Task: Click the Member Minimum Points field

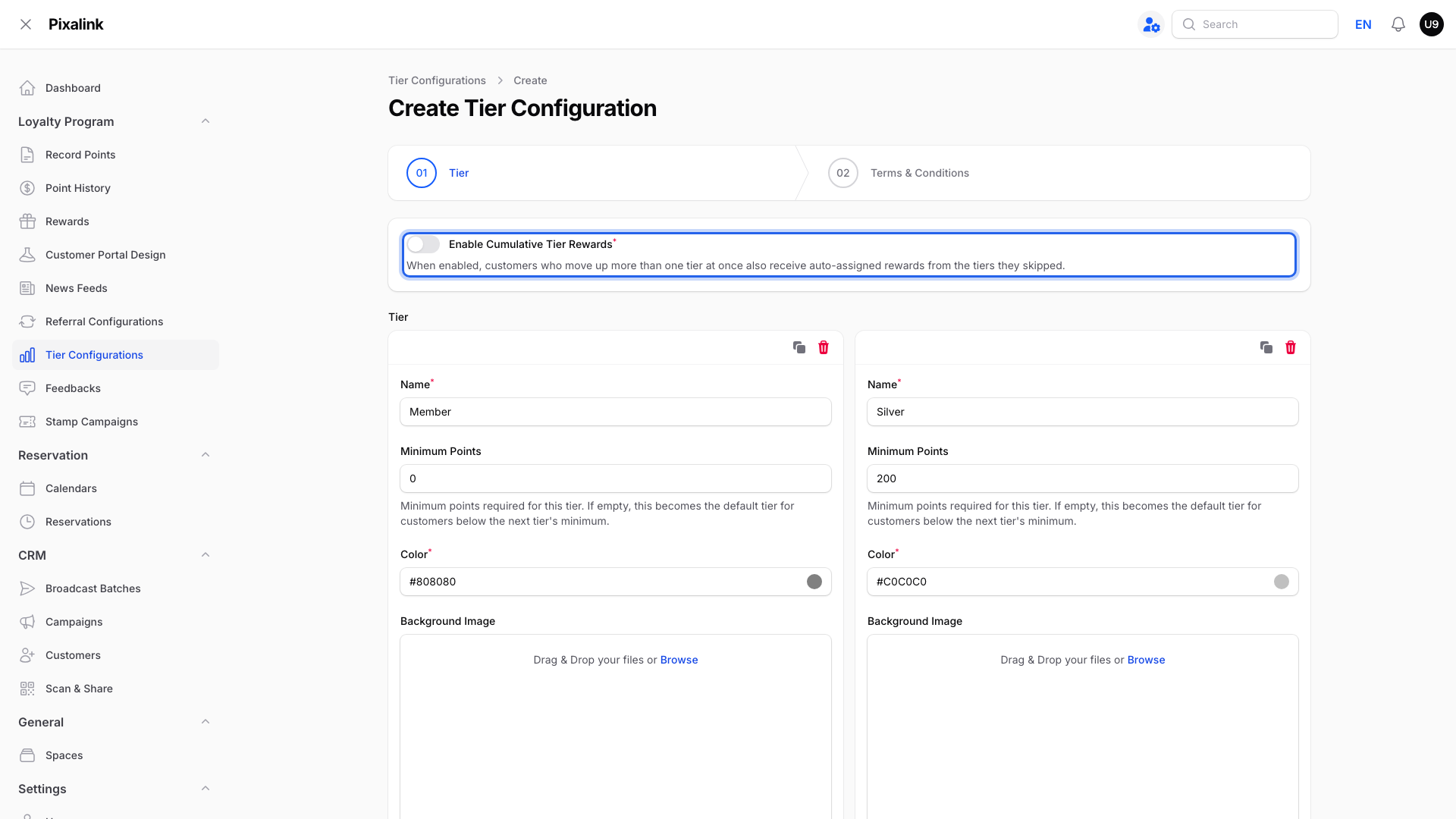Action: [616, 479]
